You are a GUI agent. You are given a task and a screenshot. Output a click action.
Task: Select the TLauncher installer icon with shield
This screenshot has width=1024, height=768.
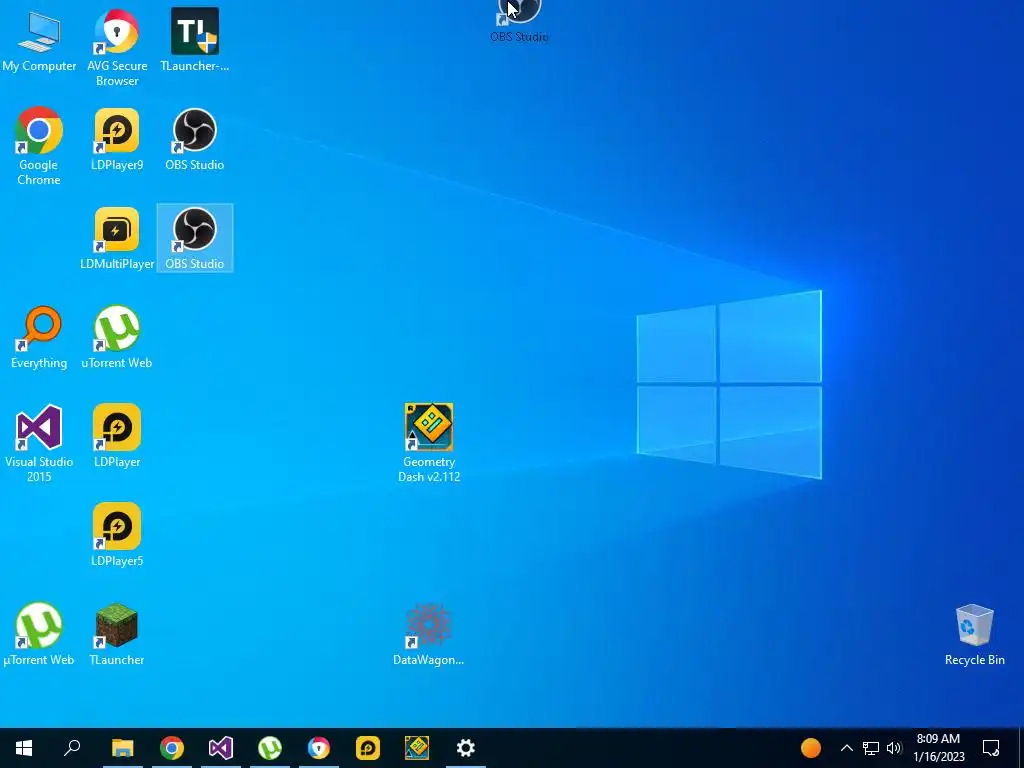(x=195, y=40)
